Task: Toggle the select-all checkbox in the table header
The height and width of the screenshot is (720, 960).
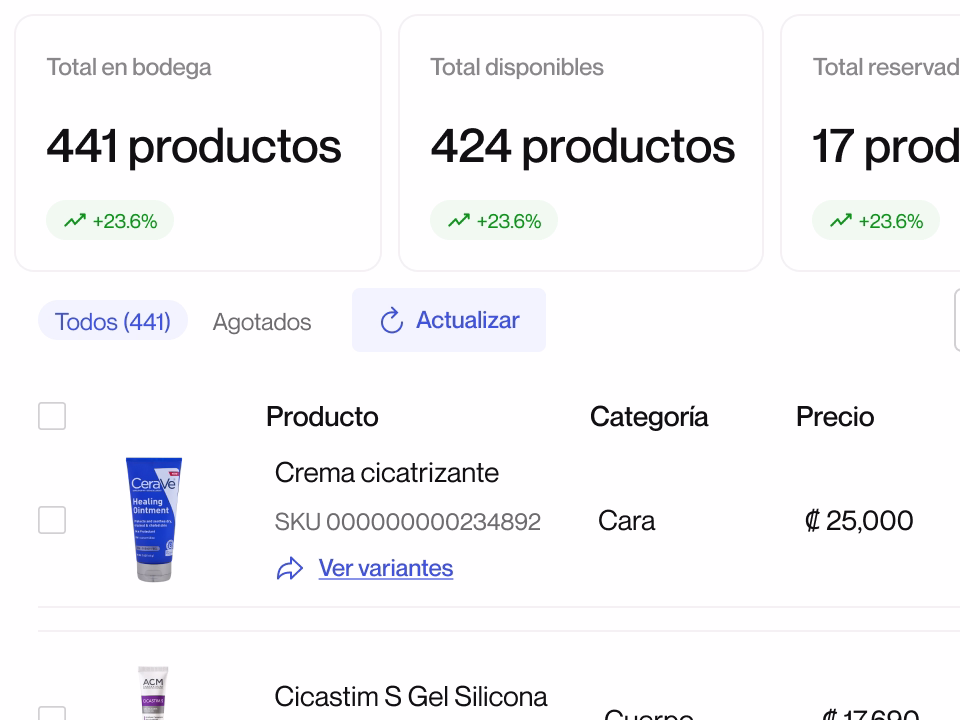Action: (52, 416)
